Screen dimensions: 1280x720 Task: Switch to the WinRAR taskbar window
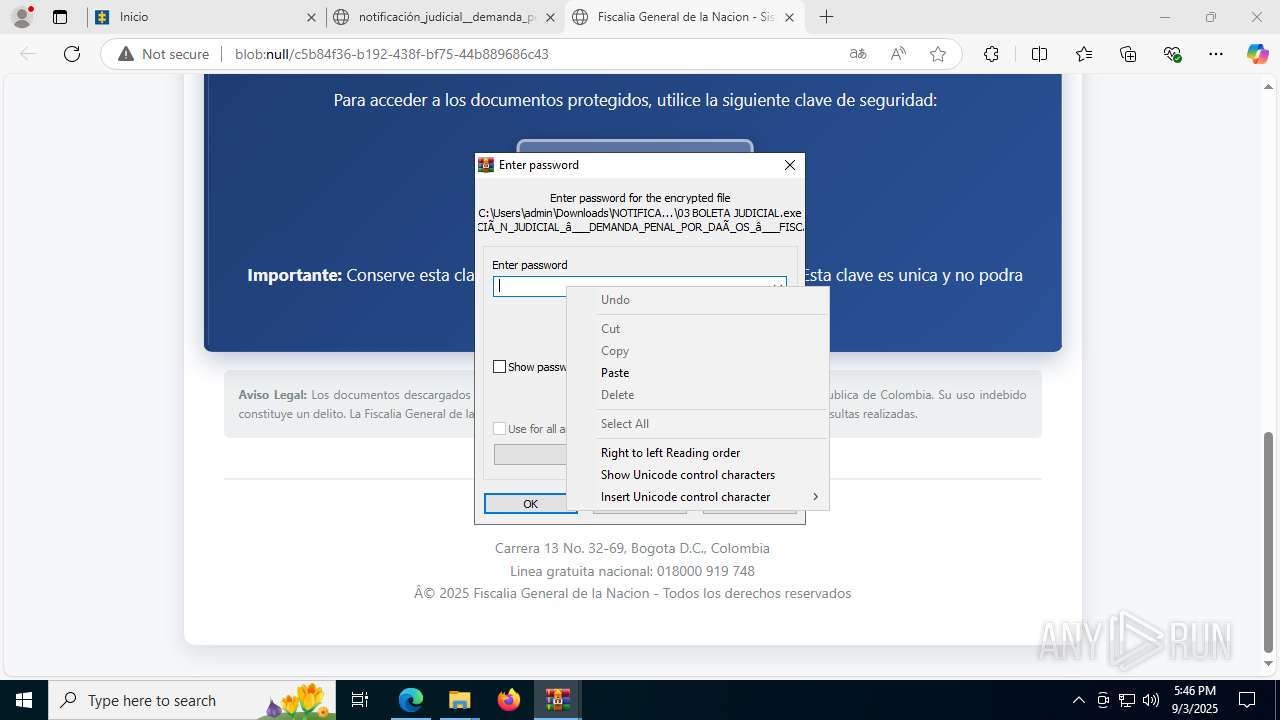tap(558, 700)
